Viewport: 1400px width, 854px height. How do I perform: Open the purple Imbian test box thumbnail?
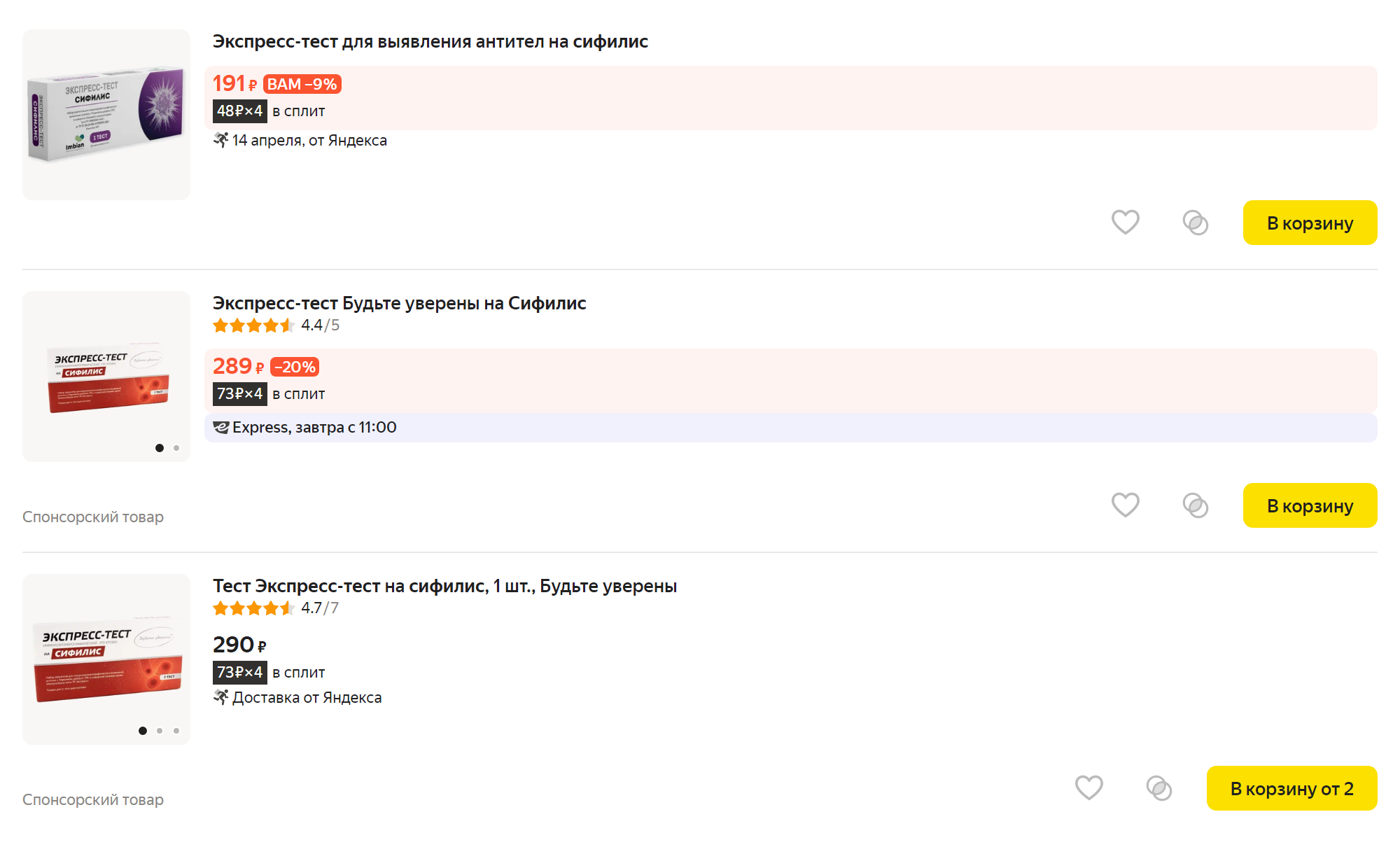106,115
